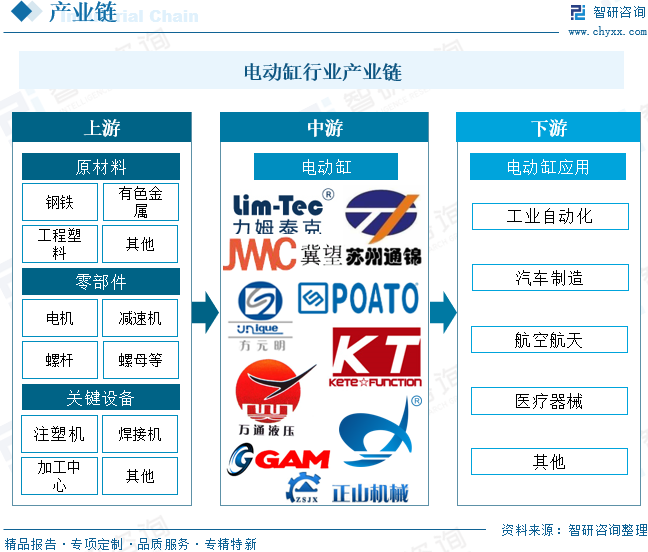Select the 工业自动化 box
The width and height of the screenshot is (648, 552).
[x=550, y=216]
